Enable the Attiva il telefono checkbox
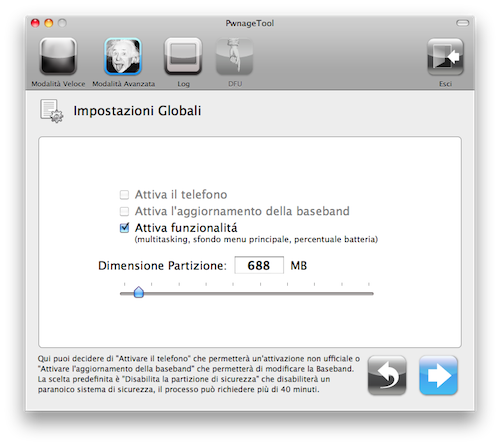The height and width of the screenshot is (446, 500). (124, 194)
